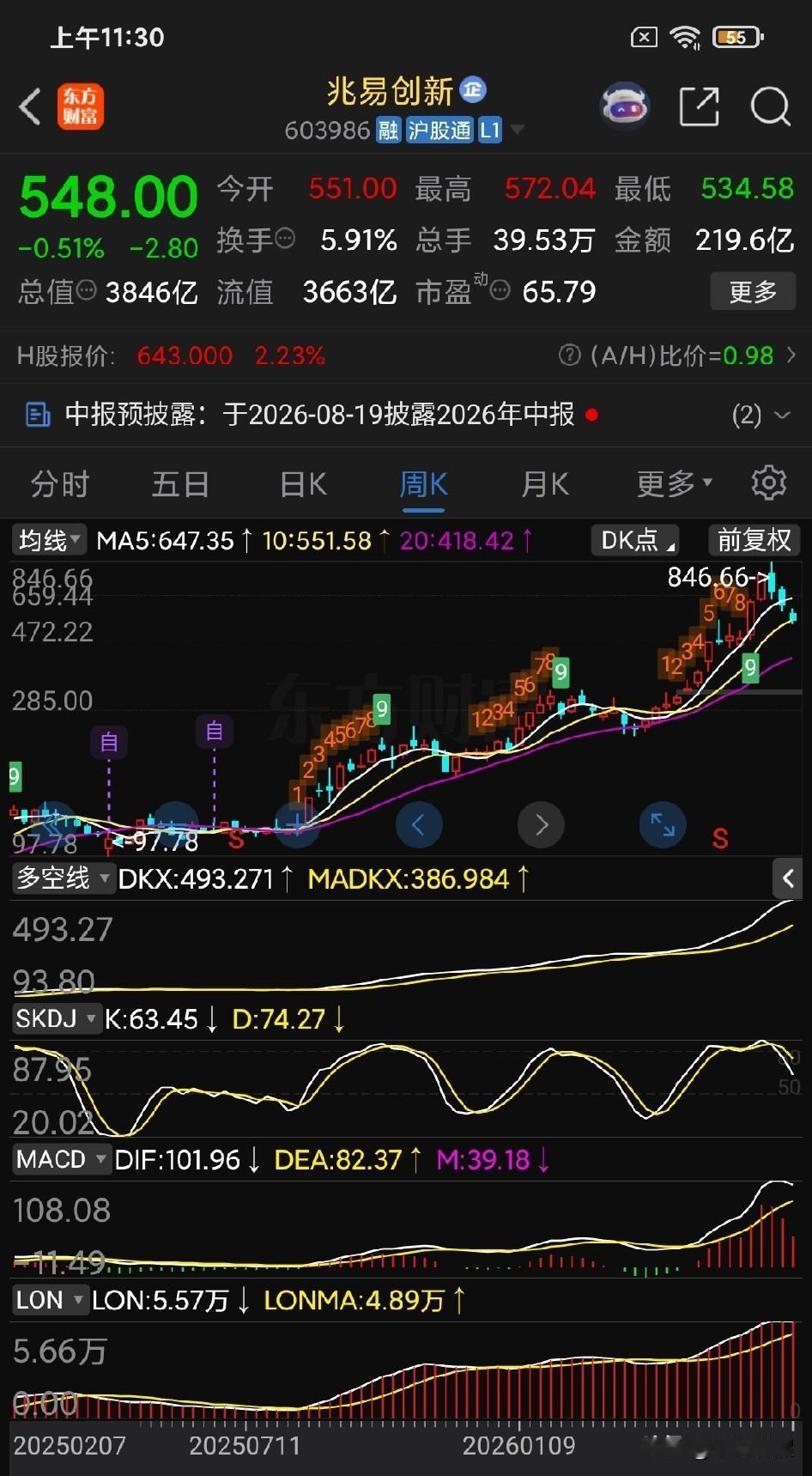Open H股报价 details chevron
The image size is (812, 1476).
click(791, 355)
